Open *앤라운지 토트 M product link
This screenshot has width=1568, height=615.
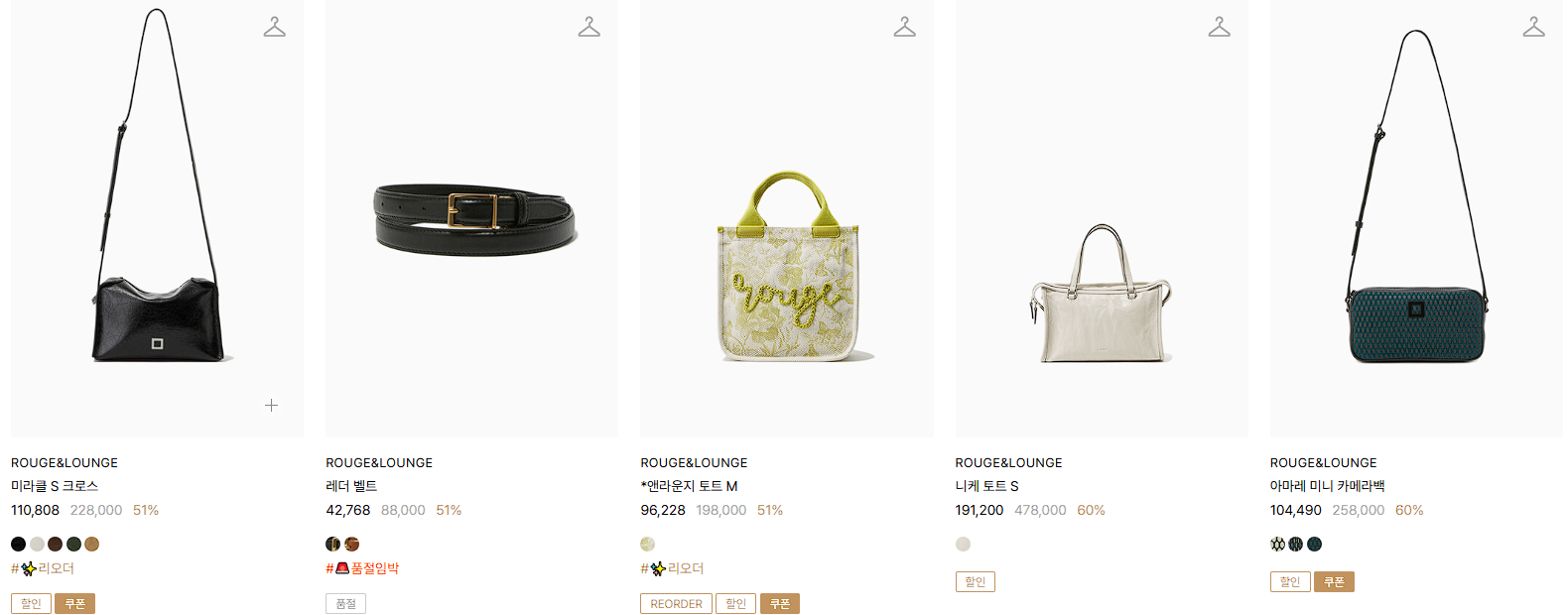(x=689, y=486)
